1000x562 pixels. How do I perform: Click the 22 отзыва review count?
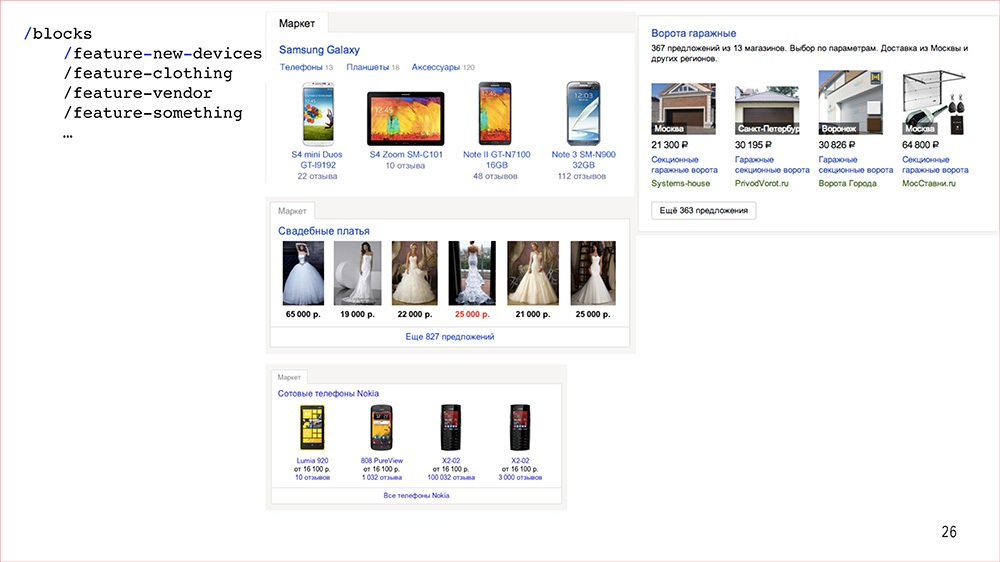tap(317, 176)
